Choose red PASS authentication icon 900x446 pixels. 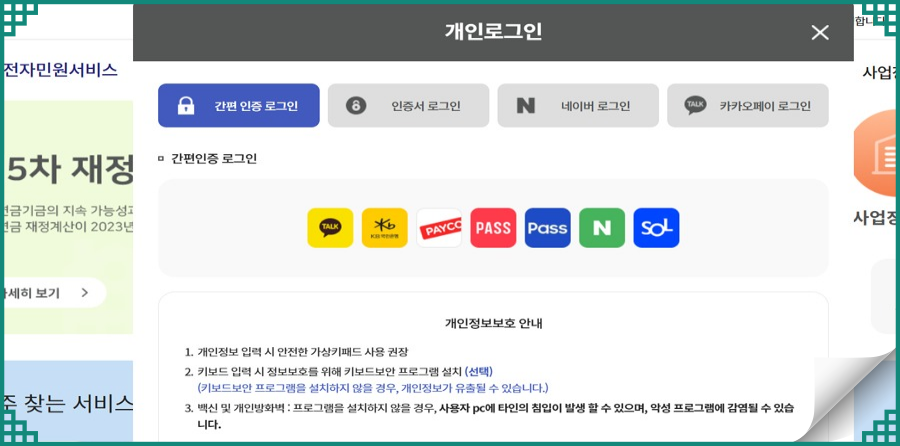pos(493,228)
